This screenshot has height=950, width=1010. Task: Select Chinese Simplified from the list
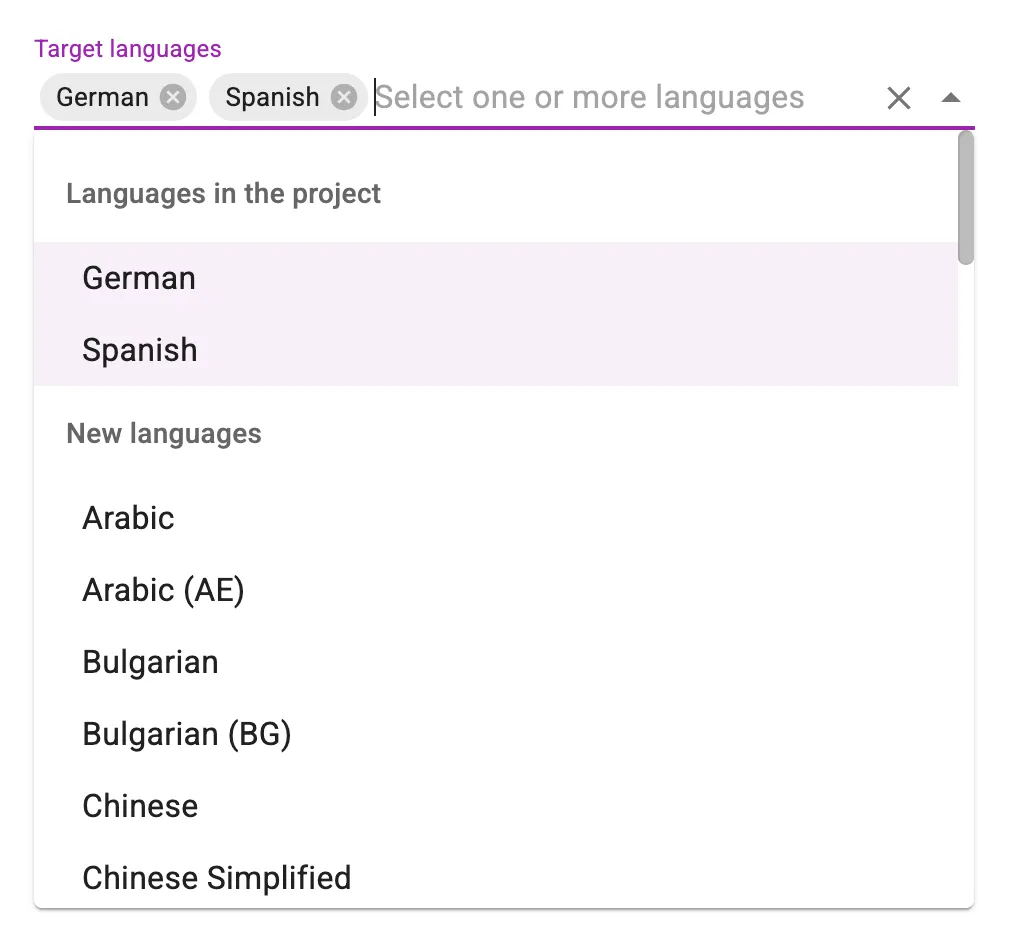[216, 878]
